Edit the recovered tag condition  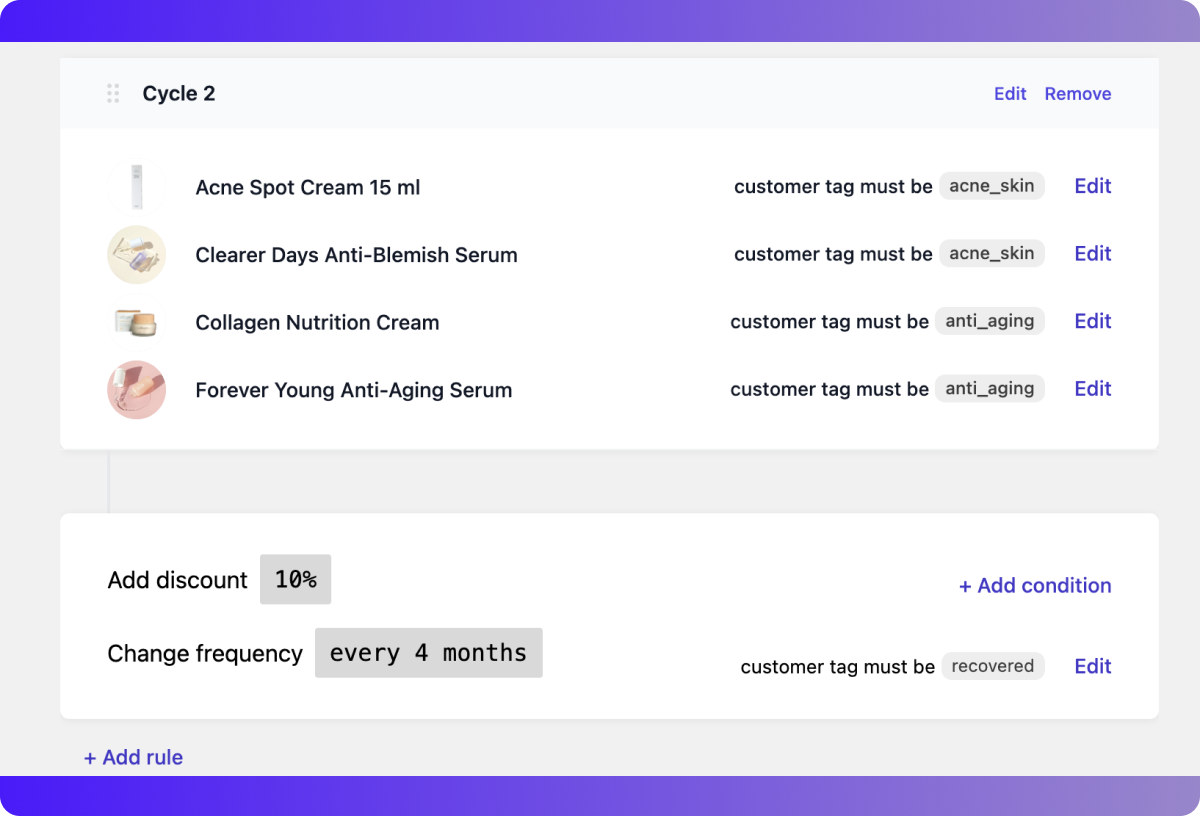[1092, 666]
